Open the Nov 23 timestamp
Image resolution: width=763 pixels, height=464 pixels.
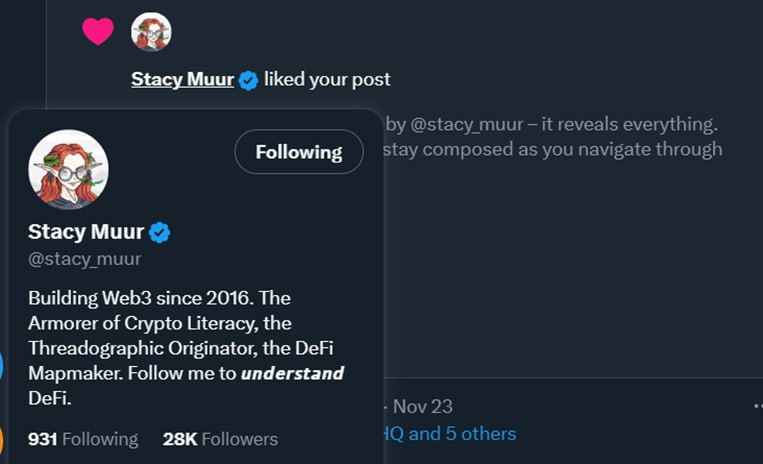(x=422, y=406)
